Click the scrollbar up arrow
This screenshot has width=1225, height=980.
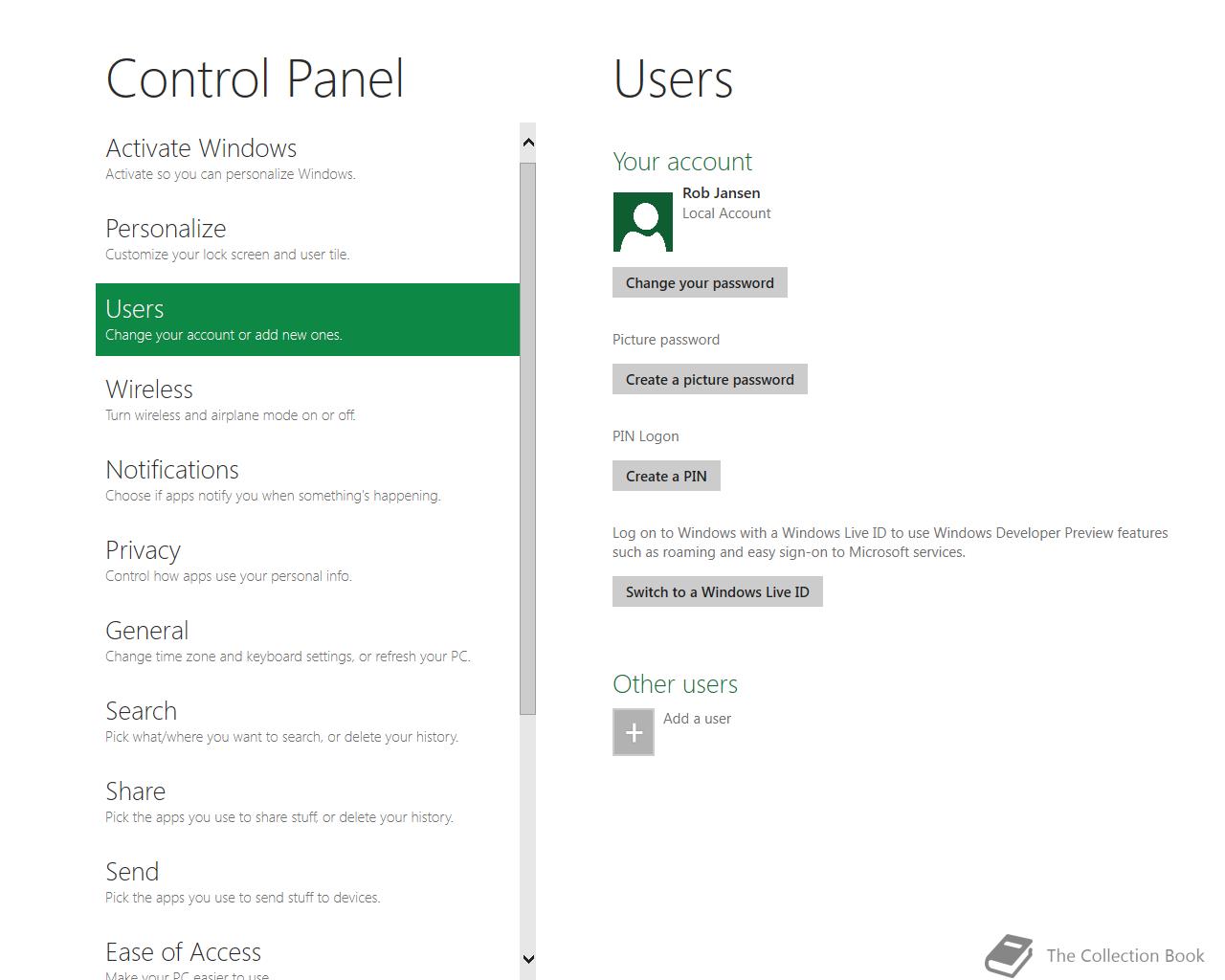(528, 143)
